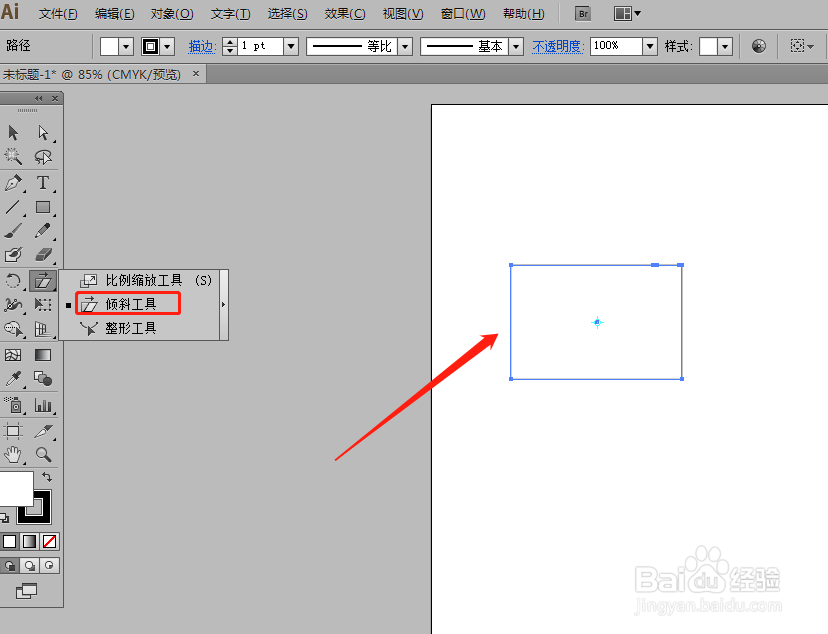Set paint type to Color
The width and height of the screenshot is (828, 634).
point(10,541)
